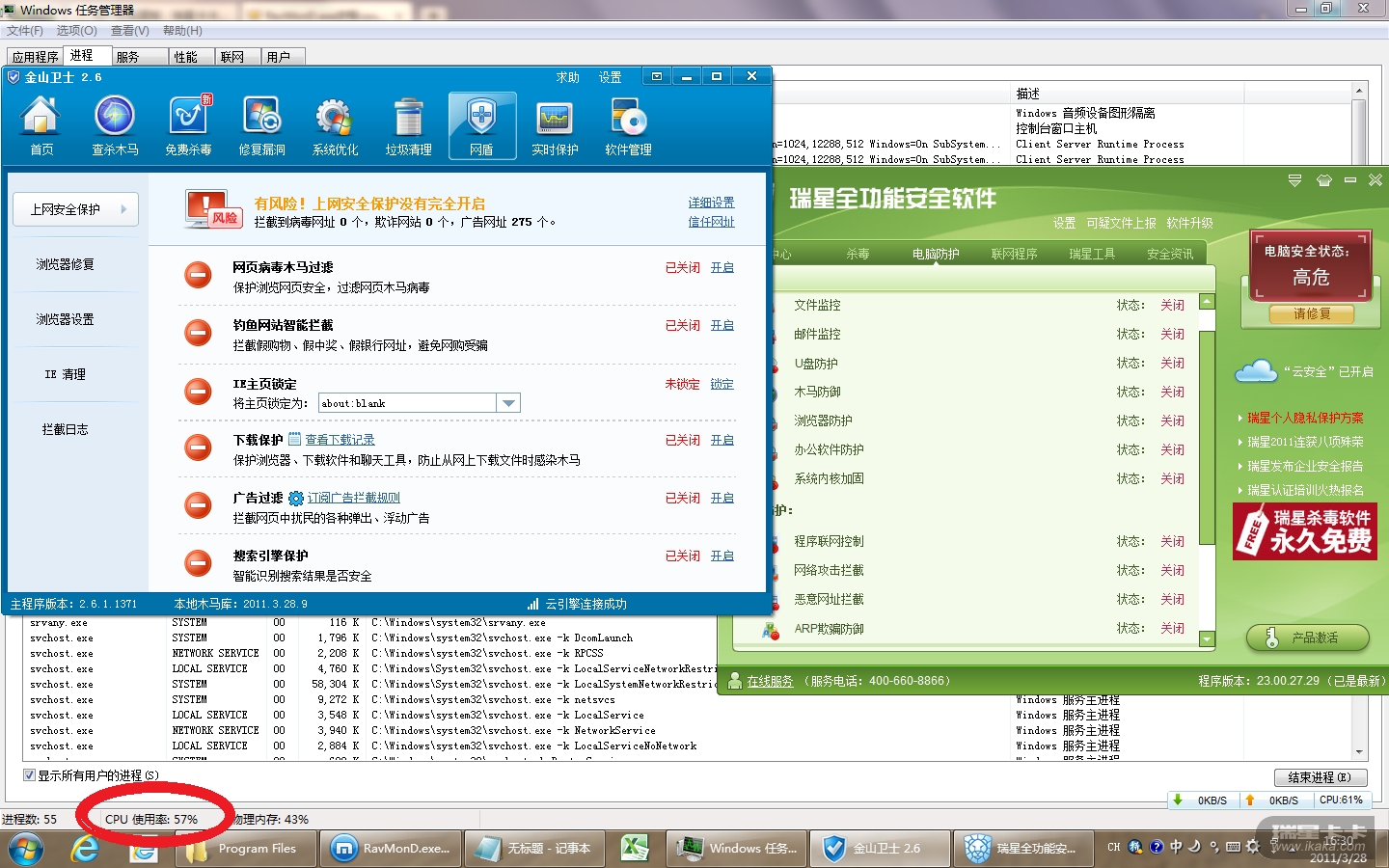The height and width of the screenshot is (868, 1389).
Task: Open the 订阅广告拦截规则 link
Action: pyautogui.click(x=354, y=499)
